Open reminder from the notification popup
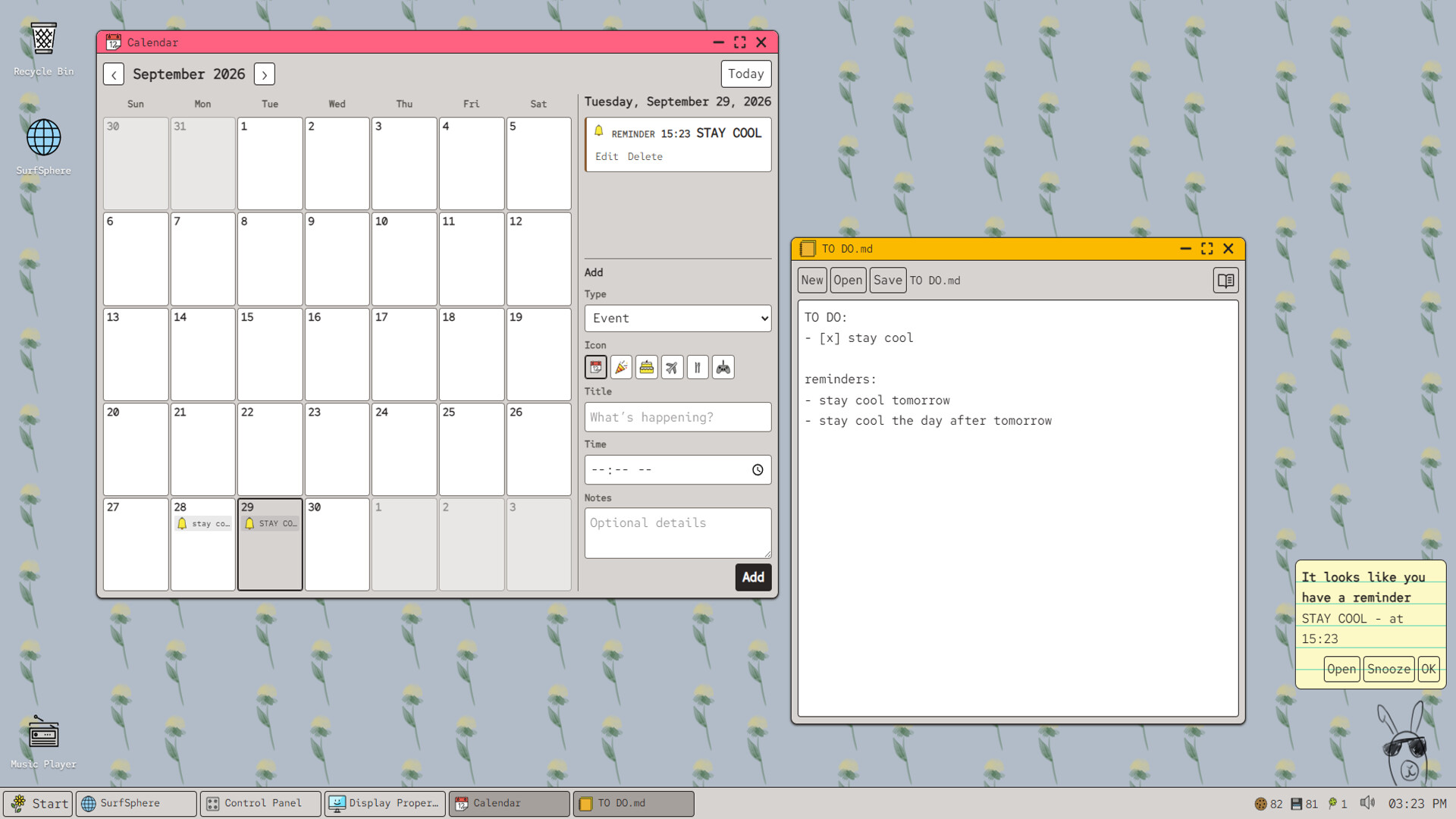Screen dimensions: 1456x819 click(1341, 670)
